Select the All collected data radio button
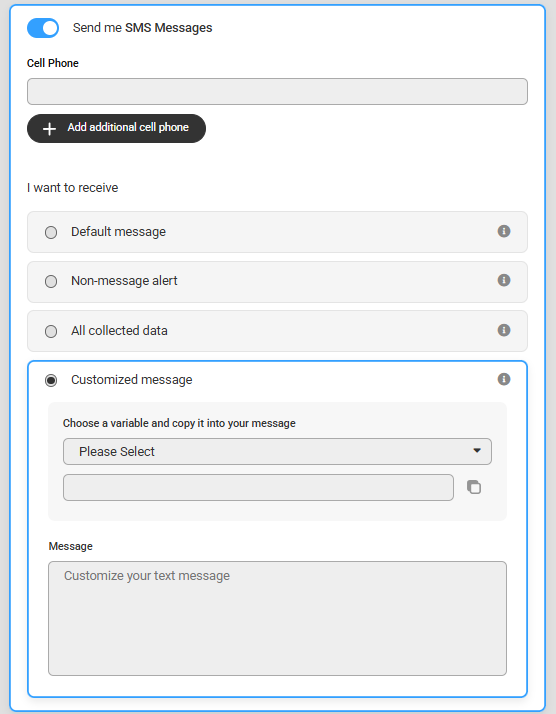 pyautogui.click(x=51, y=331)
